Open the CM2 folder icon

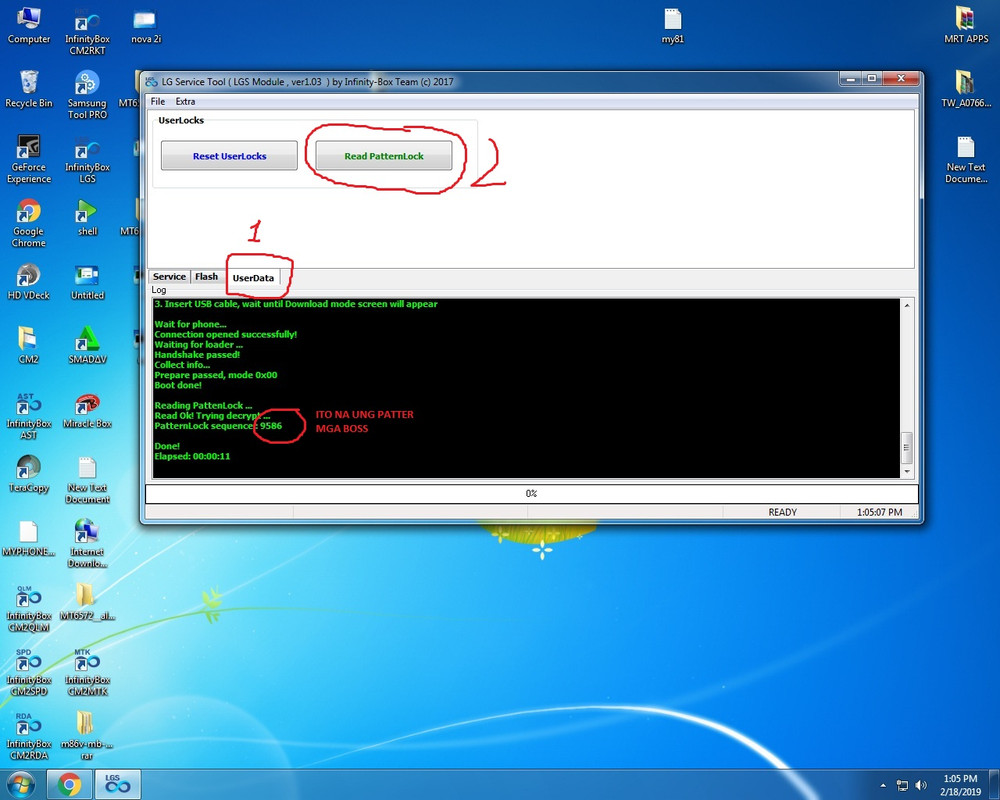pyautogui.click(x=29, y=346)
